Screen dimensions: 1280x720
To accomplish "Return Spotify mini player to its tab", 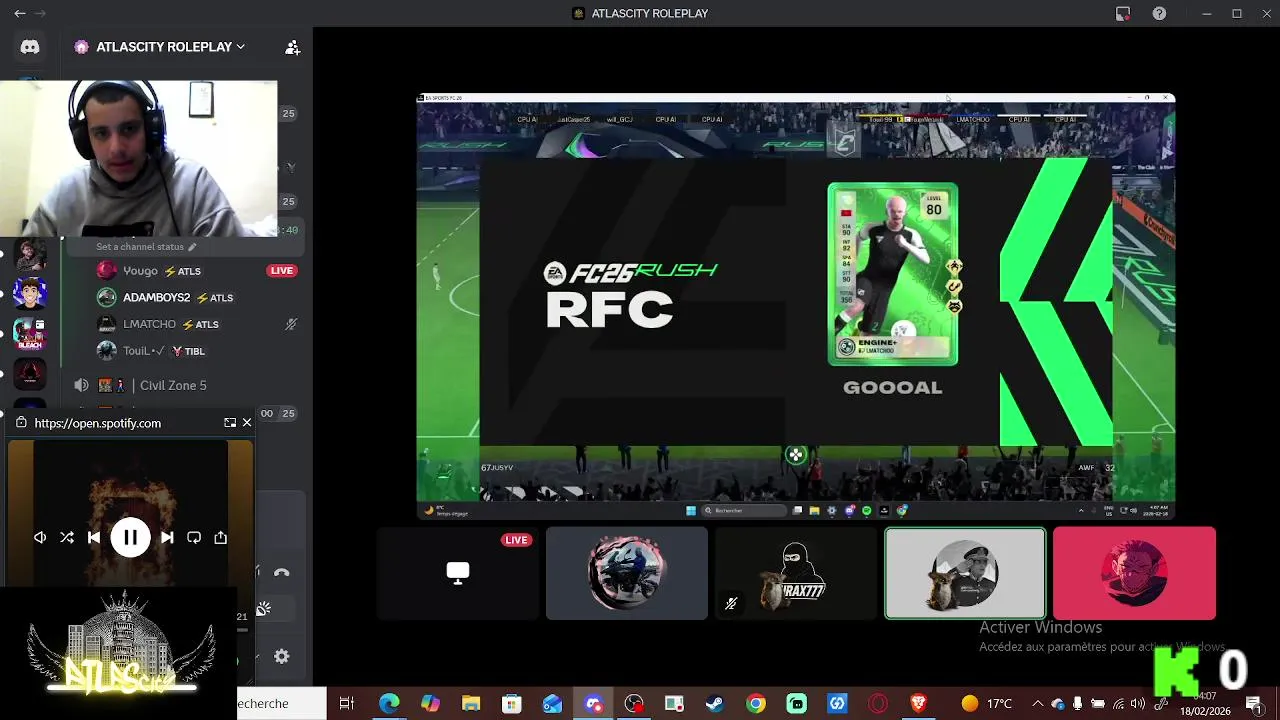I will point(230,423).
